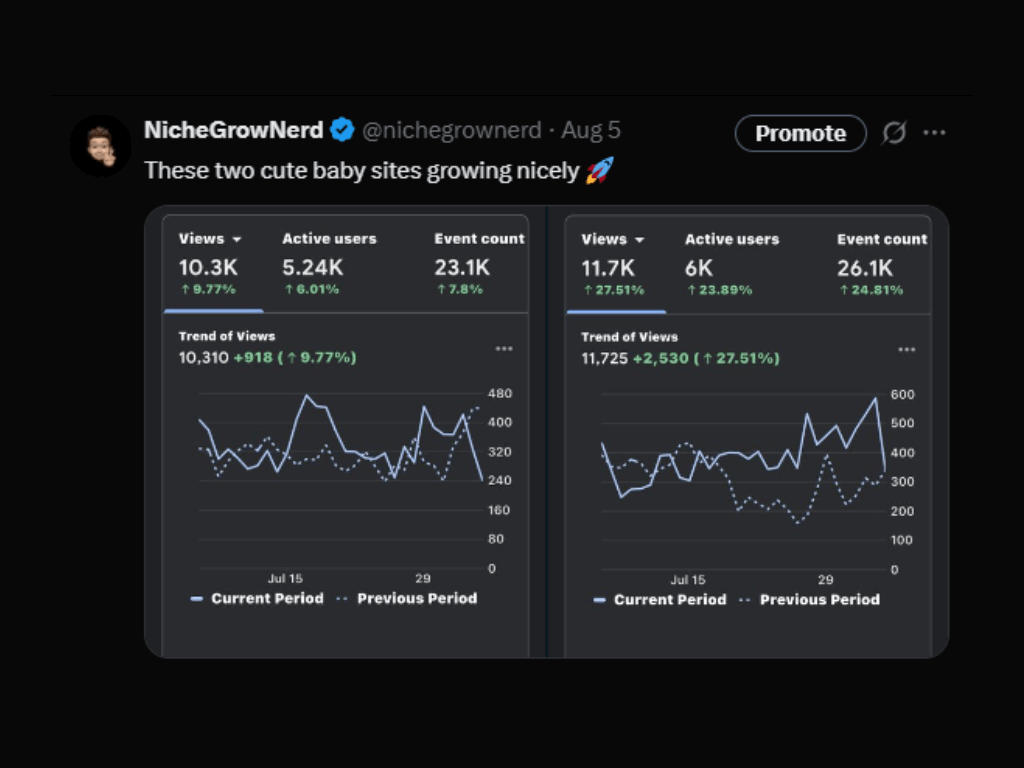The width and height of the screenshot is (1024, 768).
Task: Select Active users tab showing 6K
Action: pos(731,240)
